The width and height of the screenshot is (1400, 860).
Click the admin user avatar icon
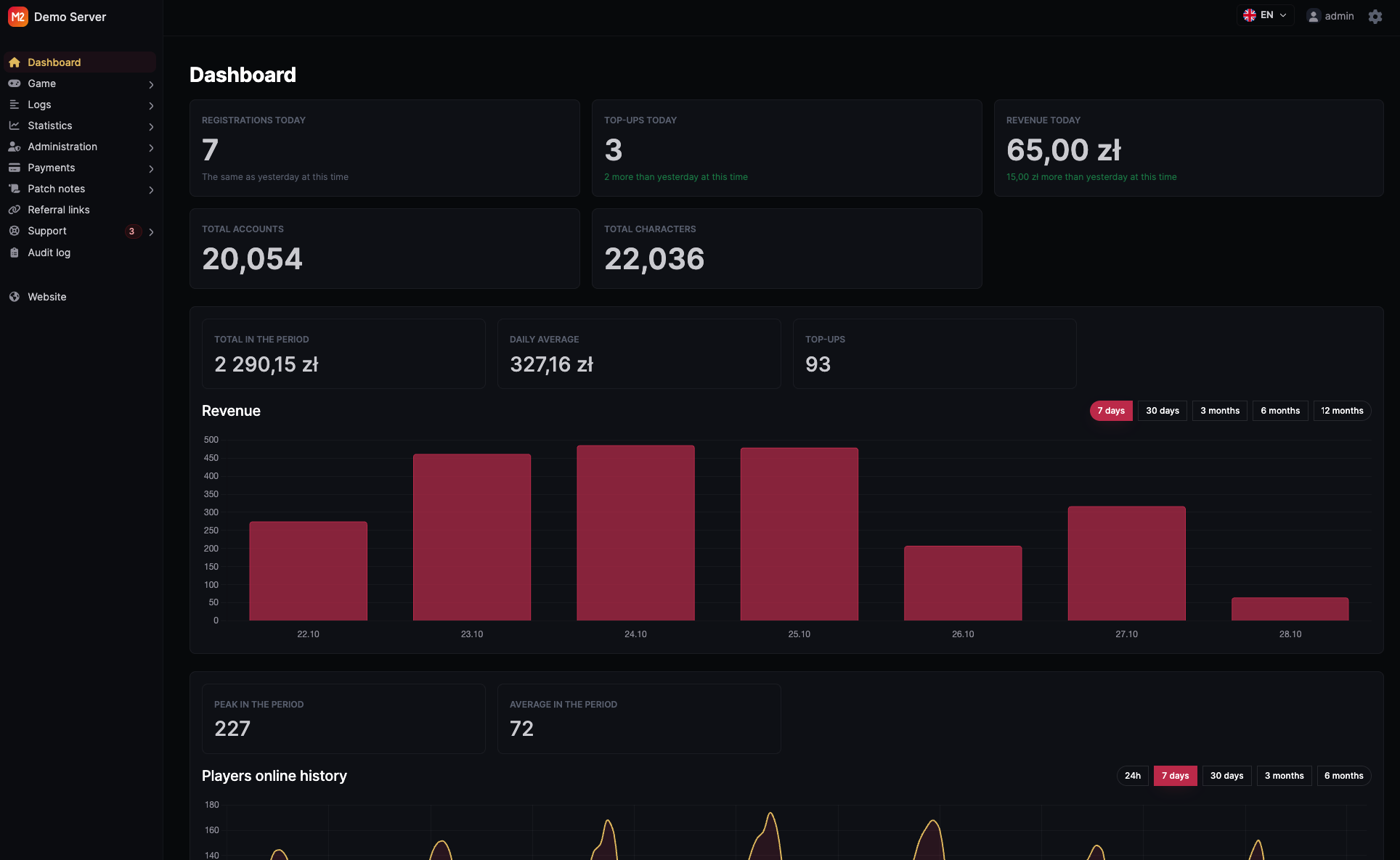(x=1313, y=16)
